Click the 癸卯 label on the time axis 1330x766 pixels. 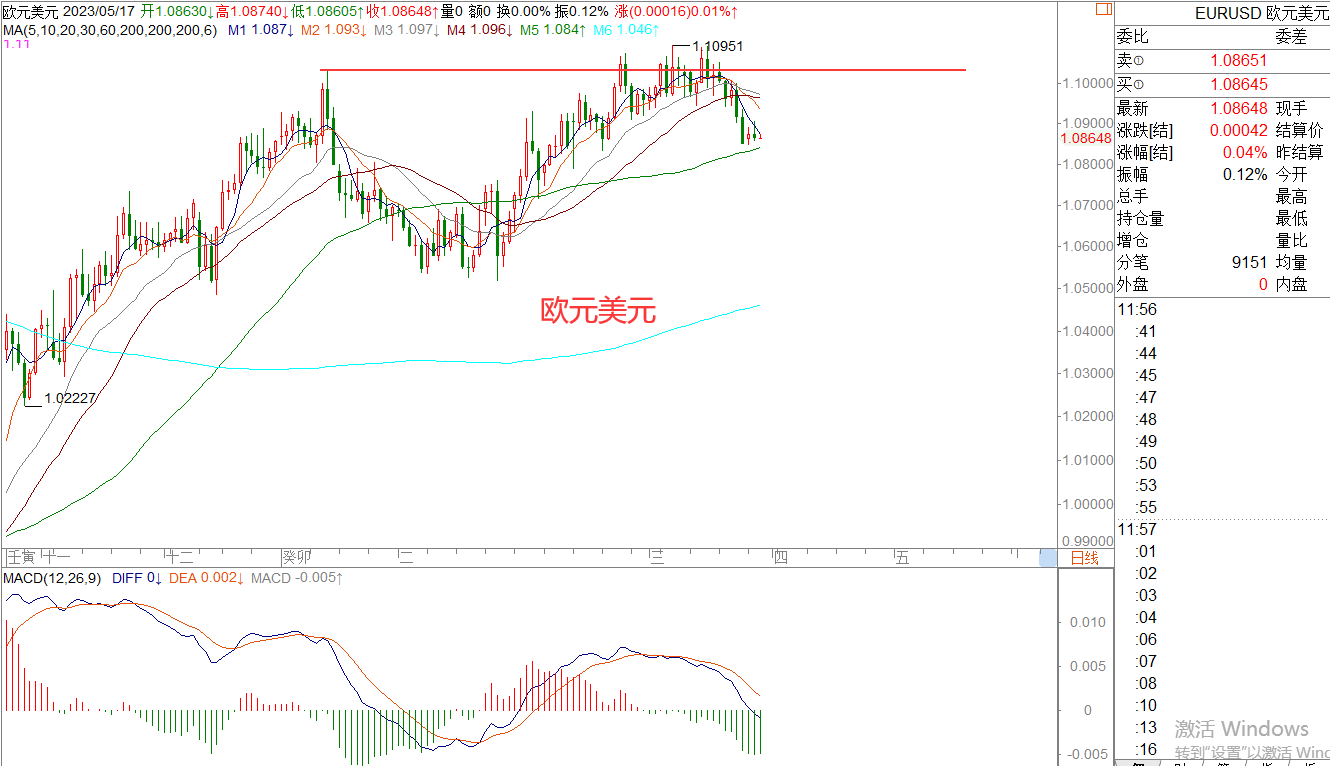(297, 558)
